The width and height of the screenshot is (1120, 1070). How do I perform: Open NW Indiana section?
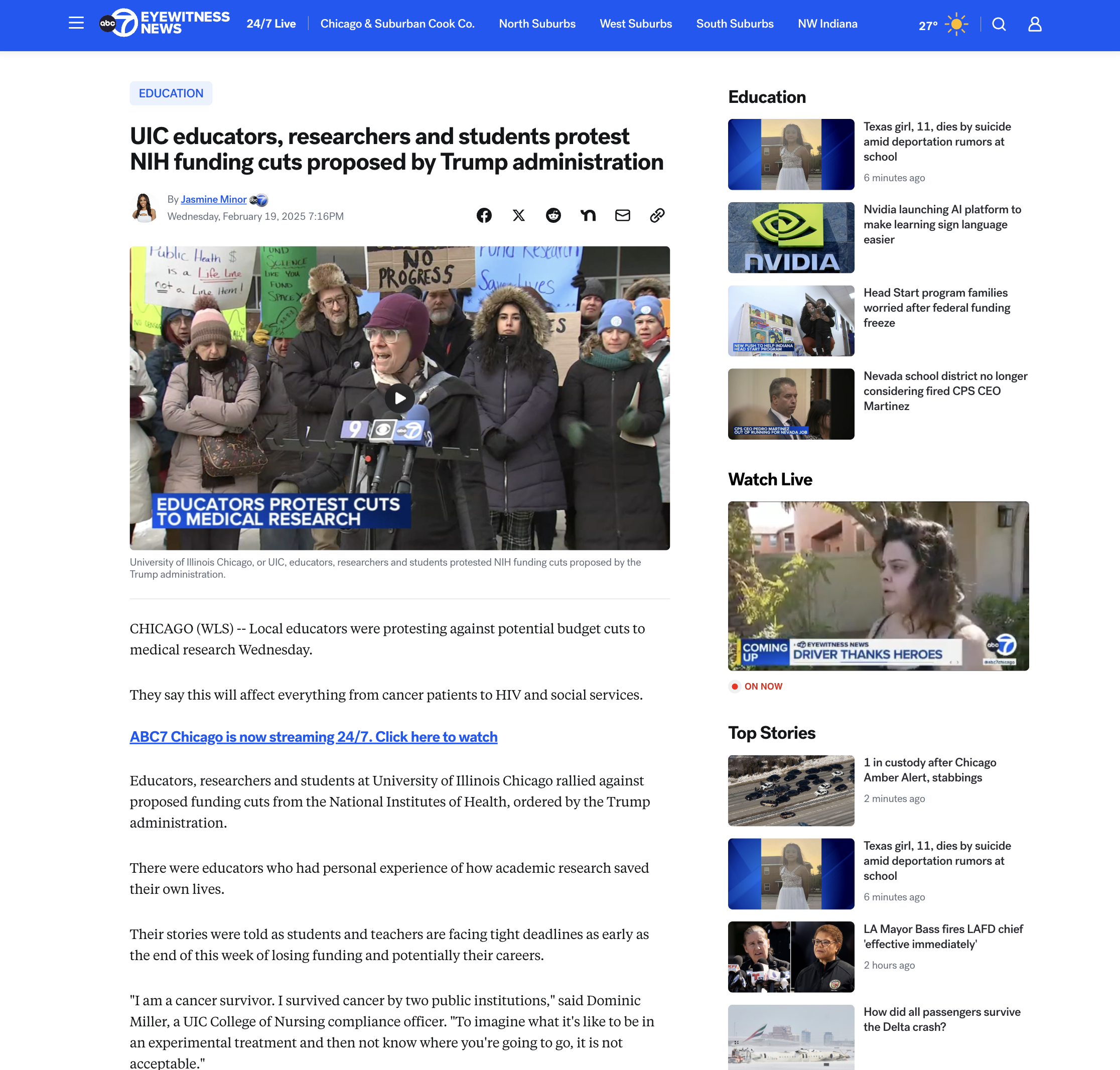pyautogui.click(x=827, y=24)
